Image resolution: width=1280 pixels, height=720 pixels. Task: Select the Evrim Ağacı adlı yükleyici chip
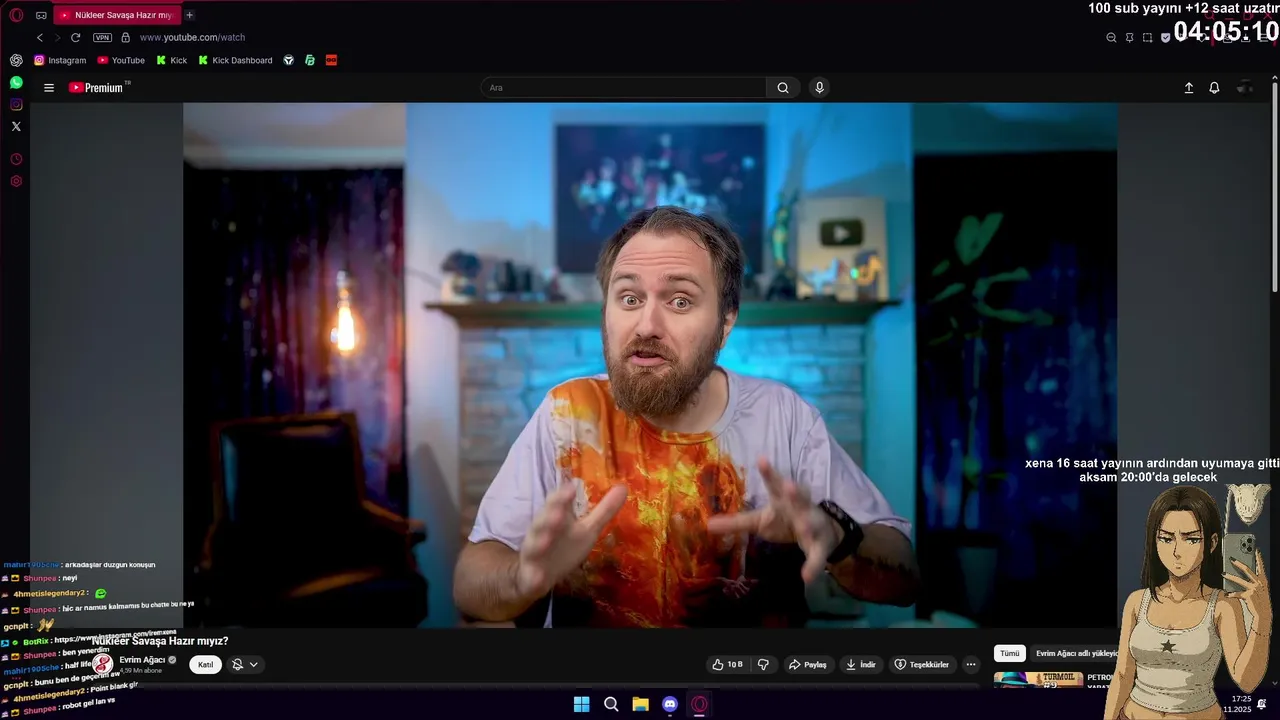pos(1076,653)
